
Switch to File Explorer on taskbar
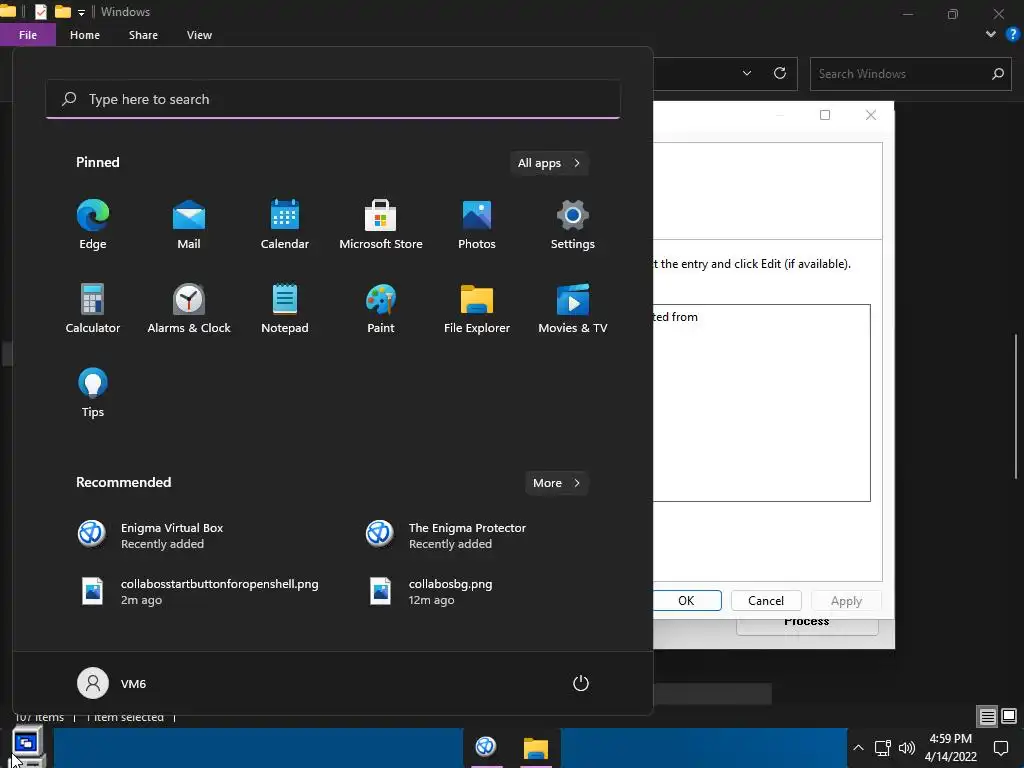(x=536, y=748)
